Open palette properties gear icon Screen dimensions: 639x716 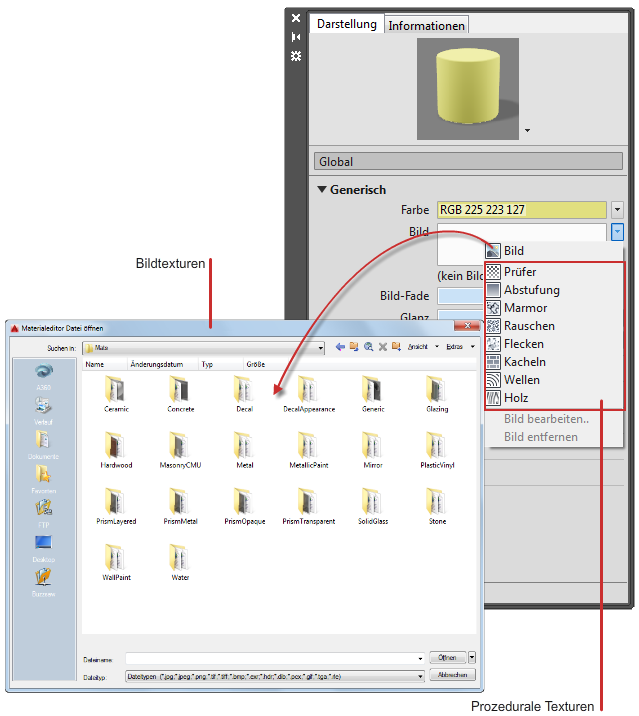(x=296, y=56)
